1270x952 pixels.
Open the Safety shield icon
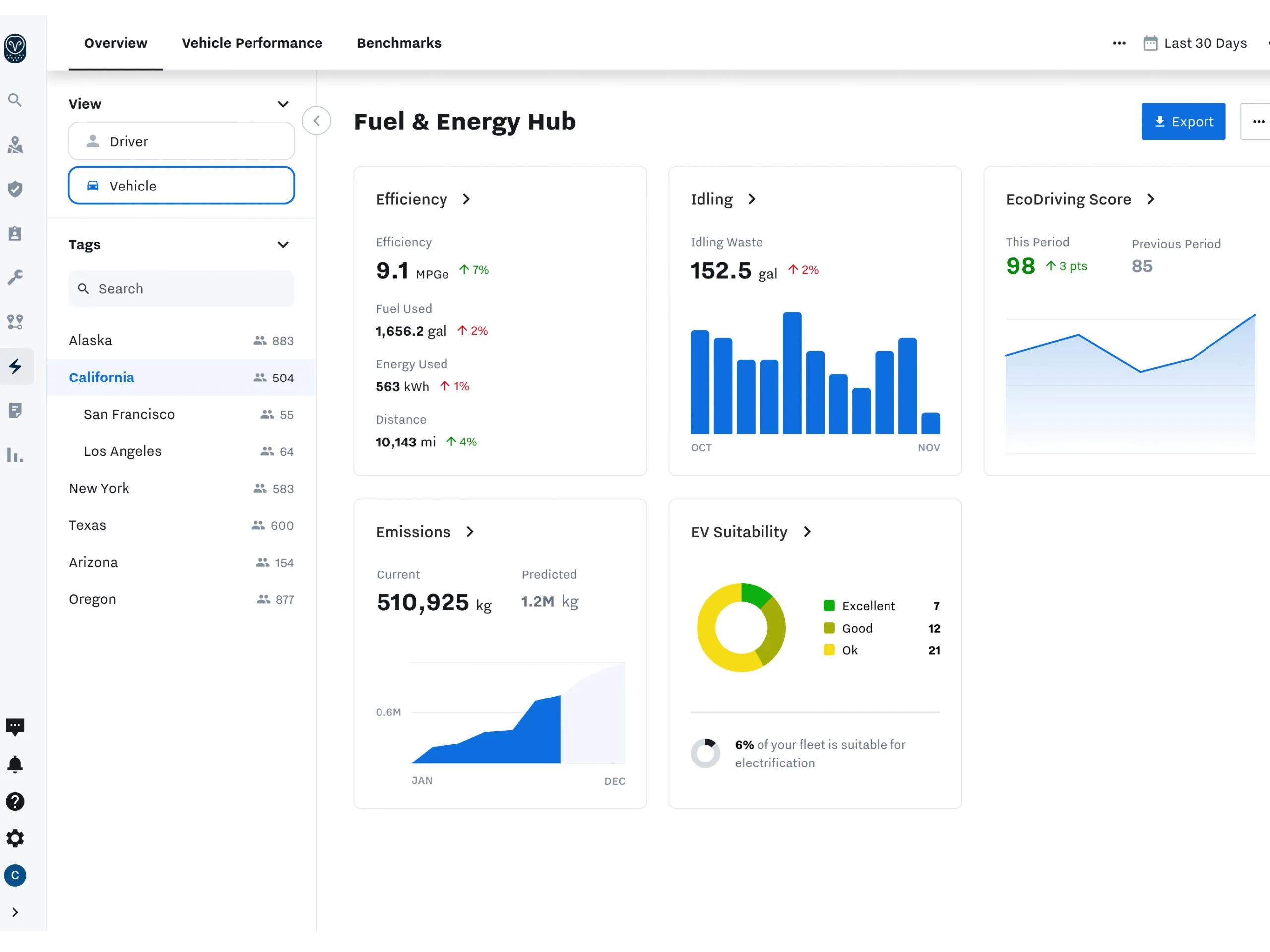pos(15,189)
